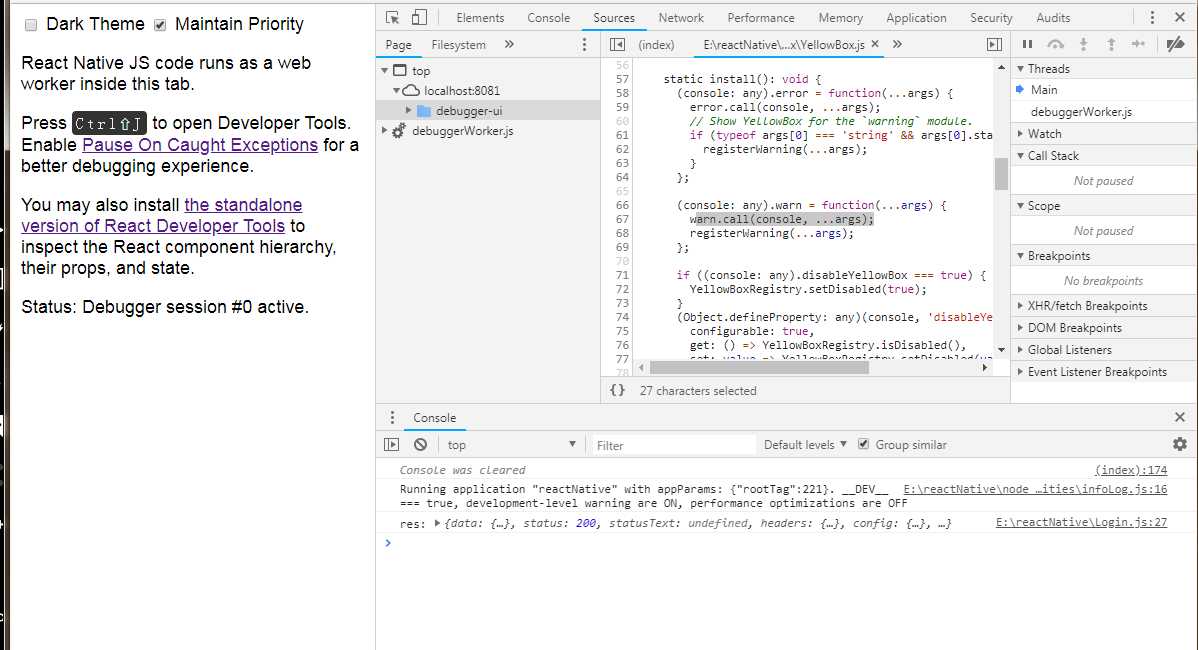Click the debuggerWorker.js gear icon
The height and width of the screenshot is (650, 1198).
click(399, 131)
